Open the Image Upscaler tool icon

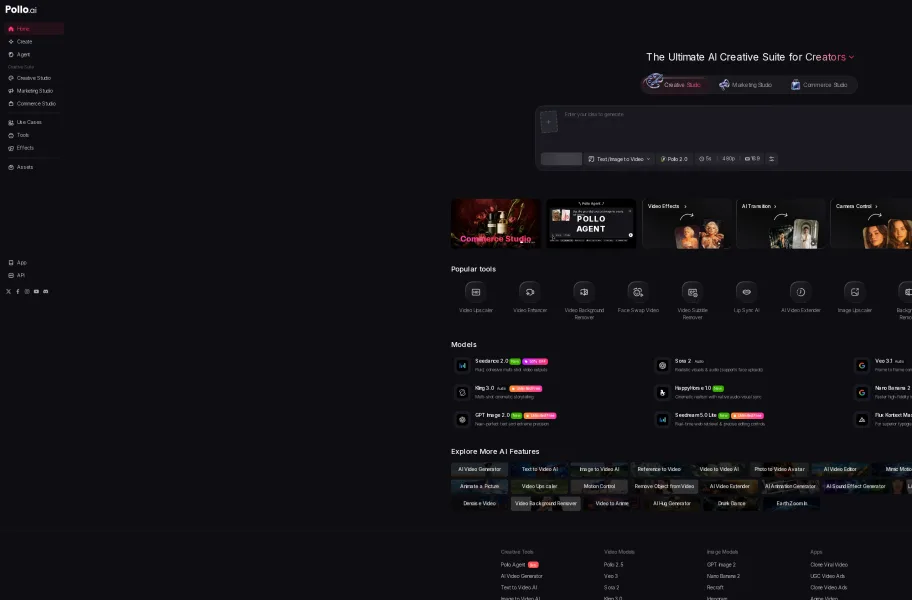[x=854, y=292]
